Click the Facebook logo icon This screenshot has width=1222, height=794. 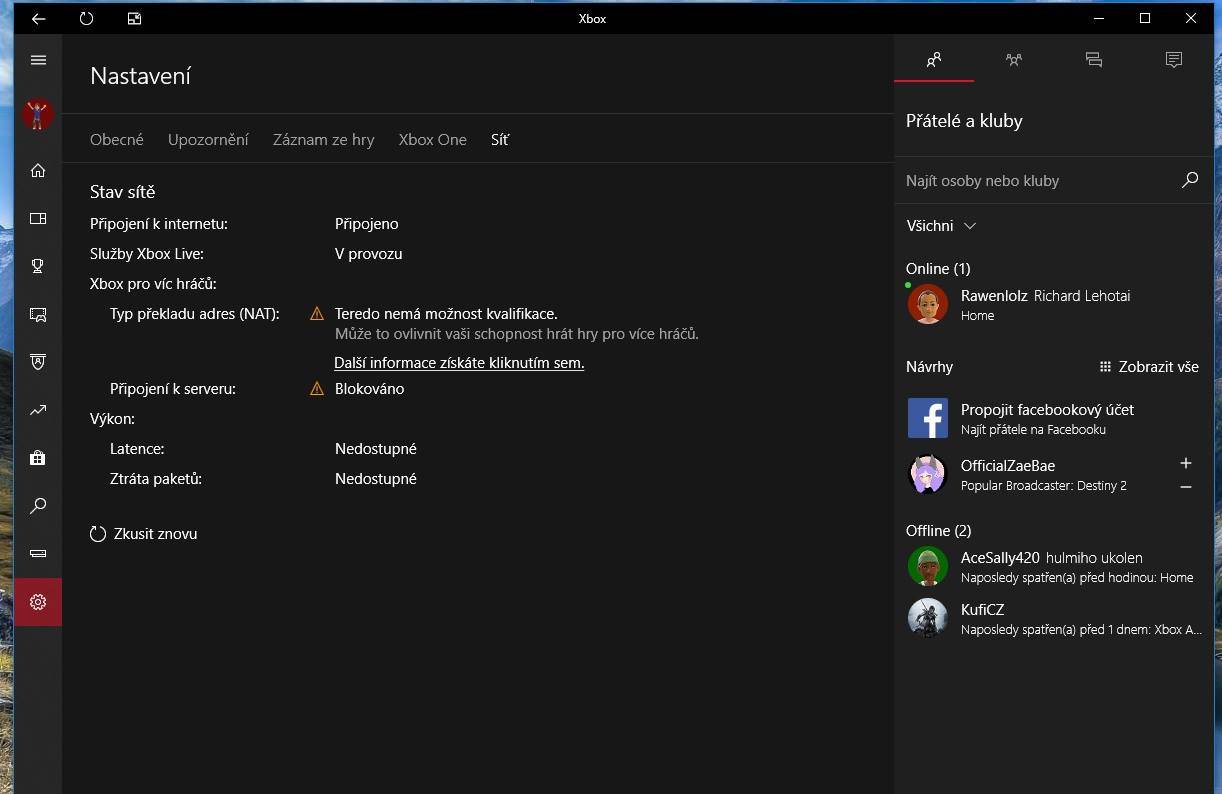click(928, 418)
